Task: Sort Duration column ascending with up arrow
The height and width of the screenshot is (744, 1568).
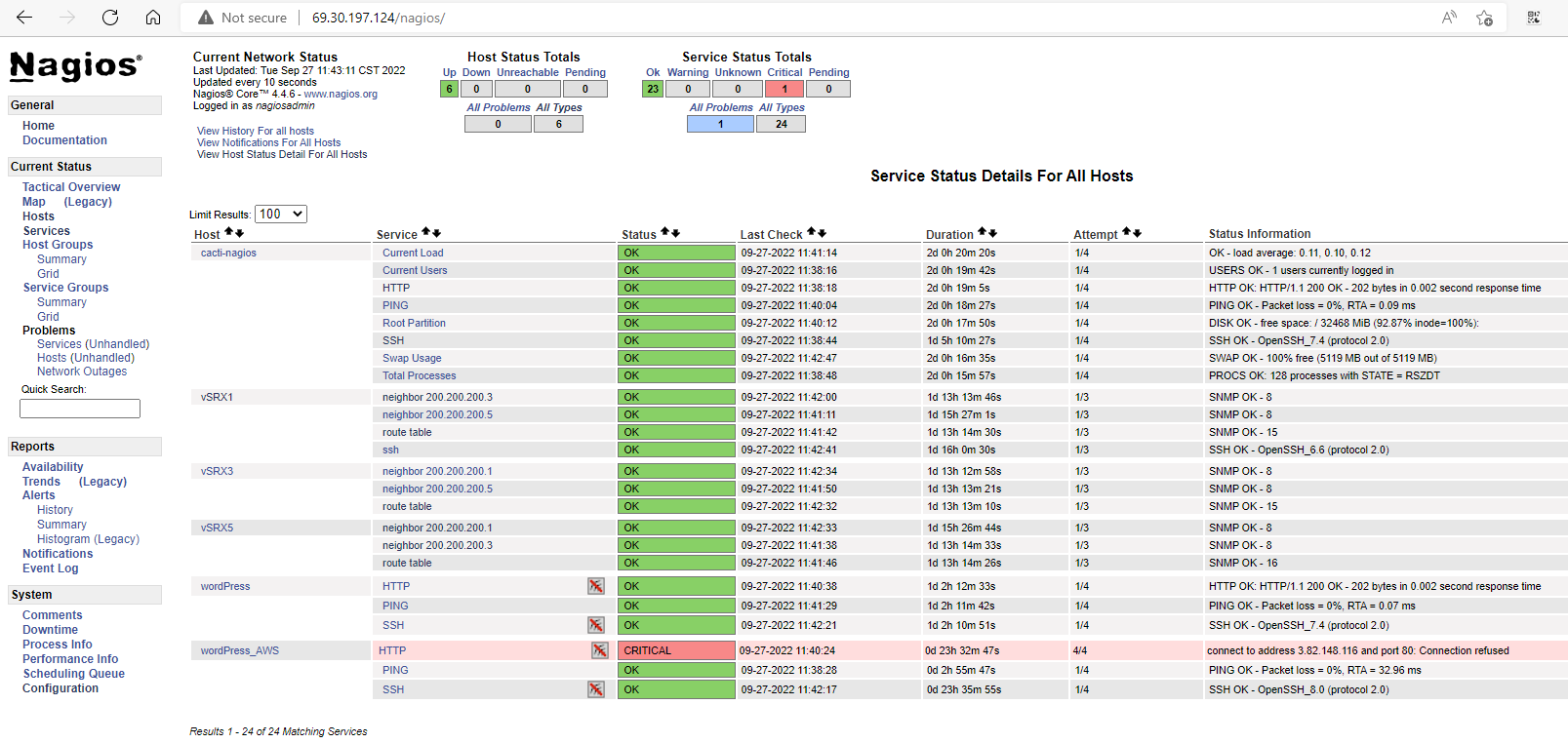Action: pyautogui.click(x=983, y=233)
